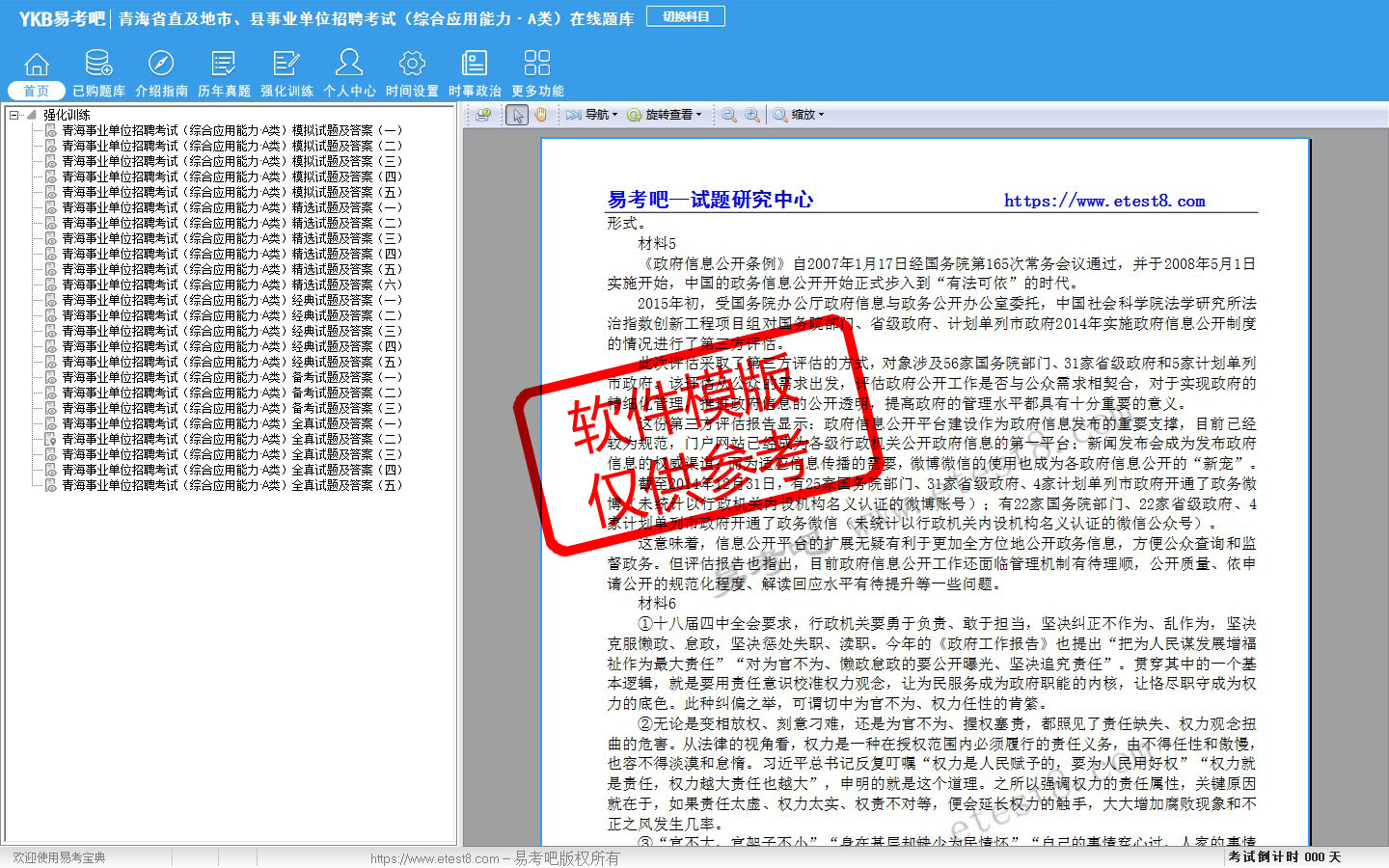The width and height of the screenshot is (1389, 868).
Task: Select 模拟试题及答案（一） in the tree
Action: [231, 130]
